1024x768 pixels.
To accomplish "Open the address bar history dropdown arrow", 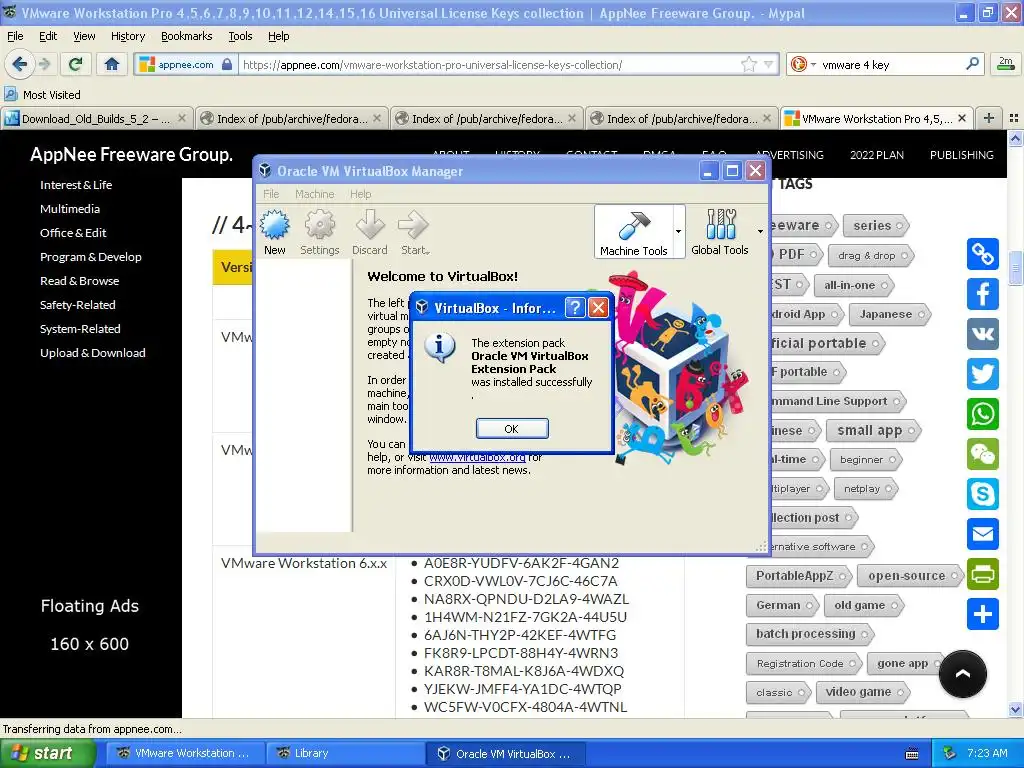I will pyautogui.click(x=769, y=64).
